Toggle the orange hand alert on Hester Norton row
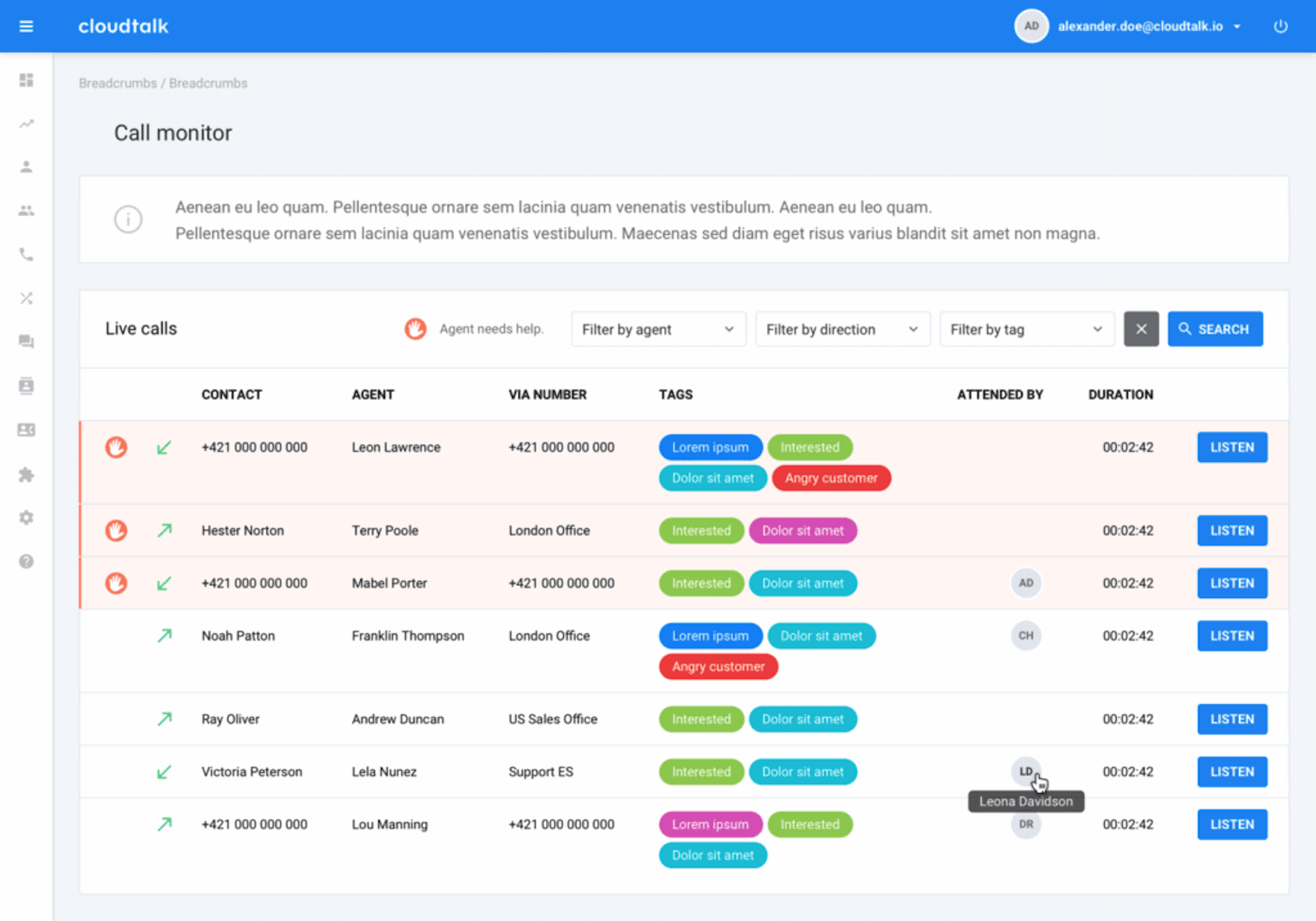The width and height of the screenshot is (1316, 921). [115, 530]
